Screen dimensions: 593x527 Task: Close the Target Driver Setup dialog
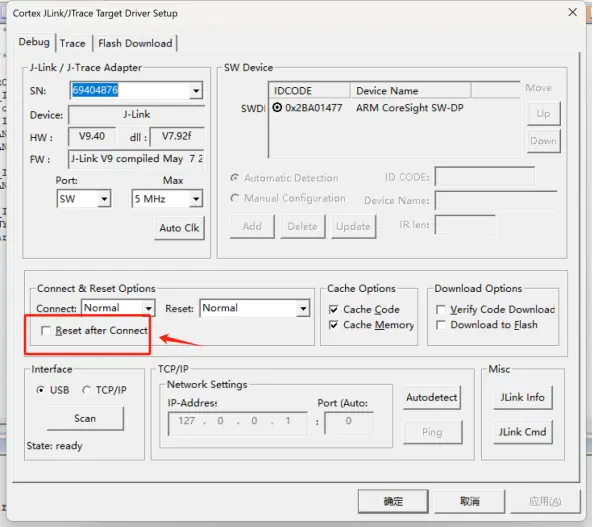[x=573, y=12]
